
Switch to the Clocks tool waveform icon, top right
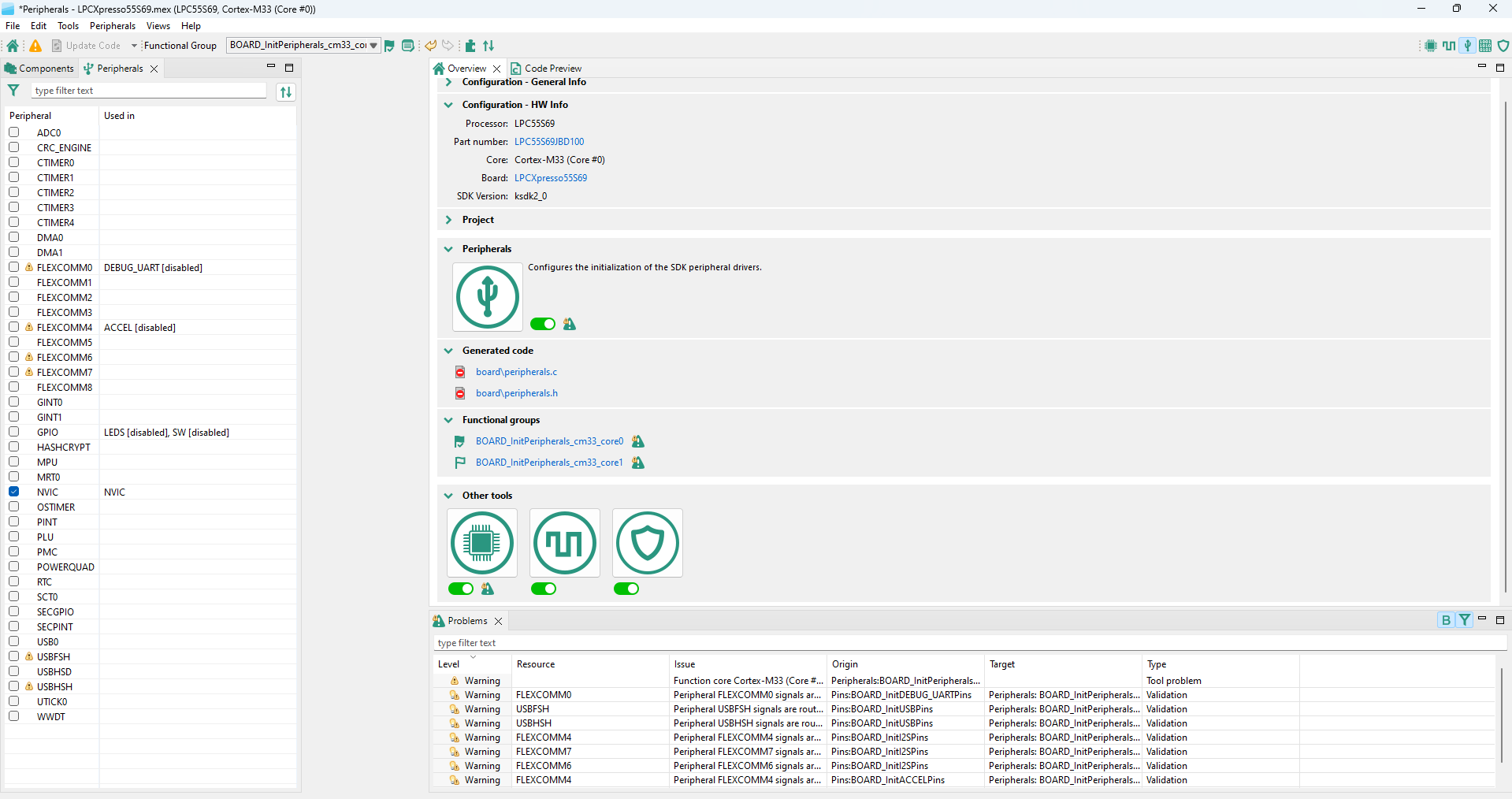click(1449, 46)
